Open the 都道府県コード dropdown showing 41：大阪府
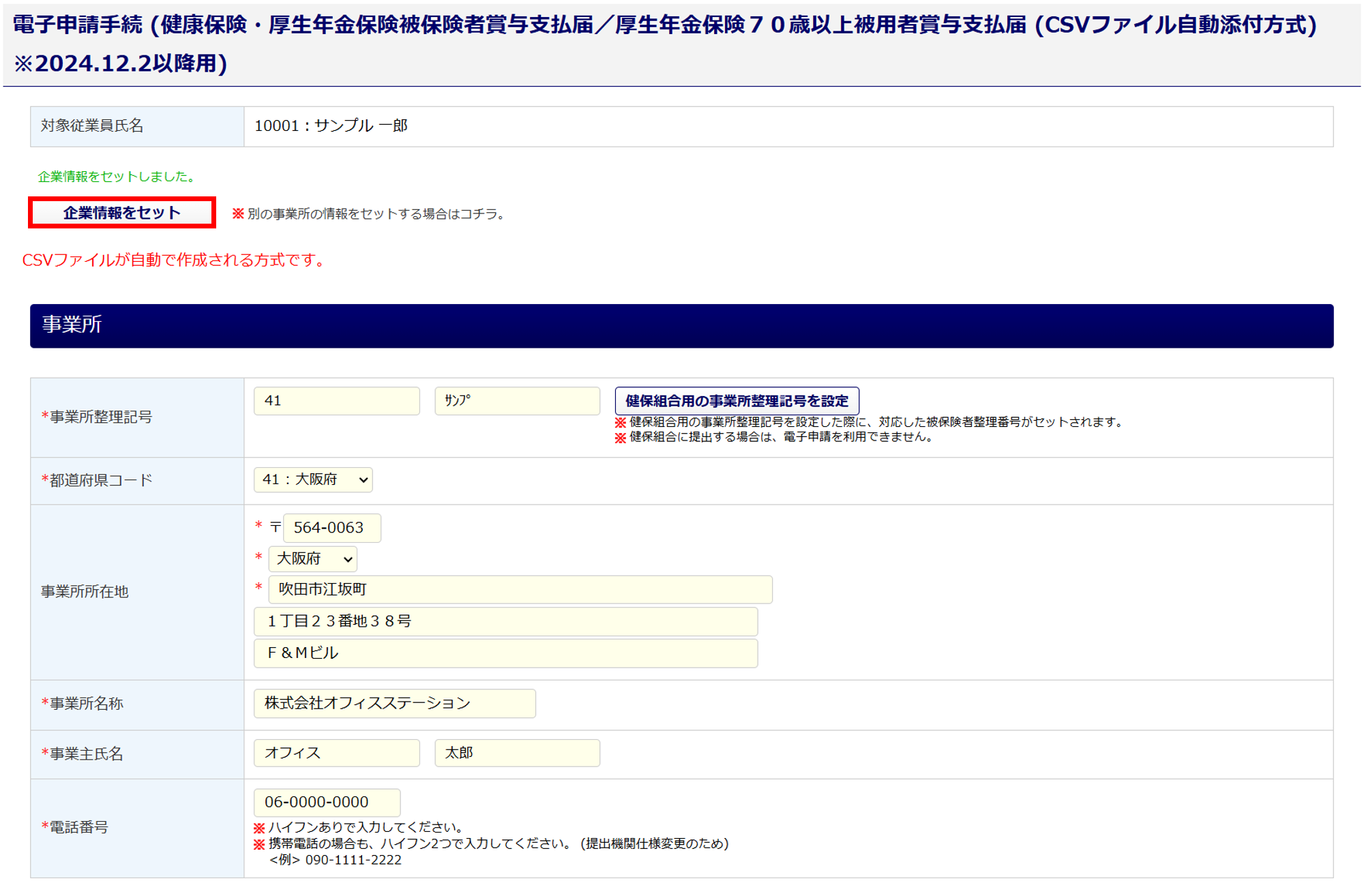This screenshot has height=896, width=1364. click(x=313, y=480)
